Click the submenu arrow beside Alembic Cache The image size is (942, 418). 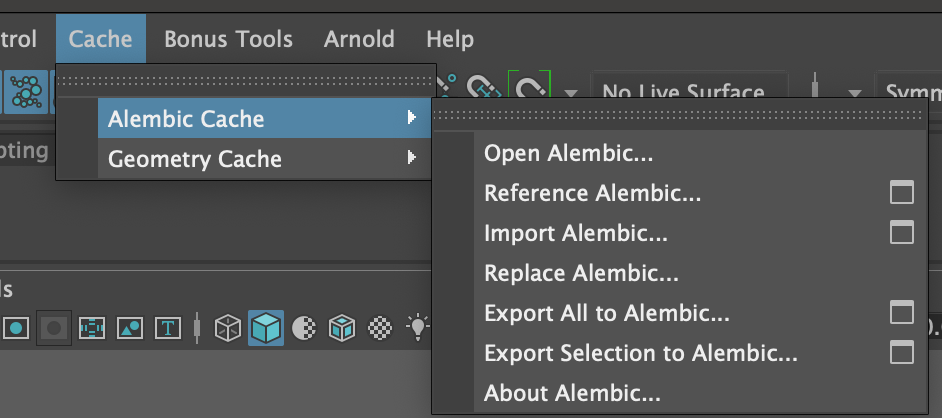pyautogui.click(x=412, y=117)
